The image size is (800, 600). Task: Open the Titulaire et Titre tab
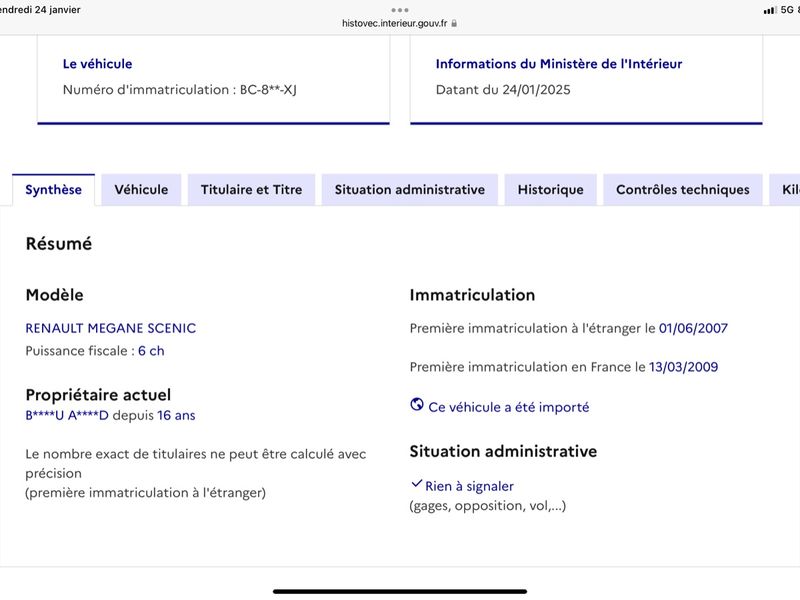pyautogui.click(x=252, y=190)
